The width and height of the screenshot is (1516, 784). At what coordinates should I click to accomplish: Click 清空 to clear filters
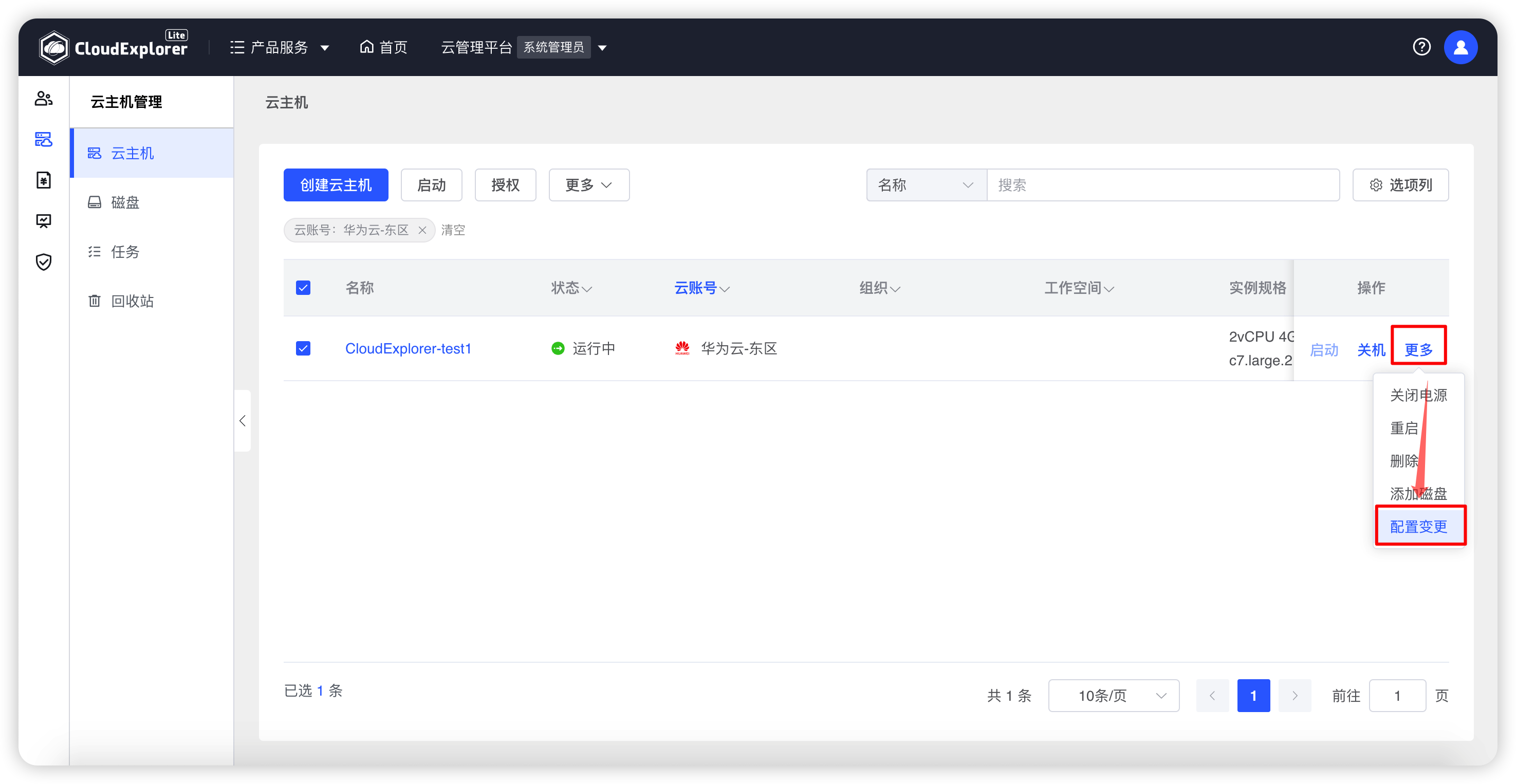pos(453,230)
